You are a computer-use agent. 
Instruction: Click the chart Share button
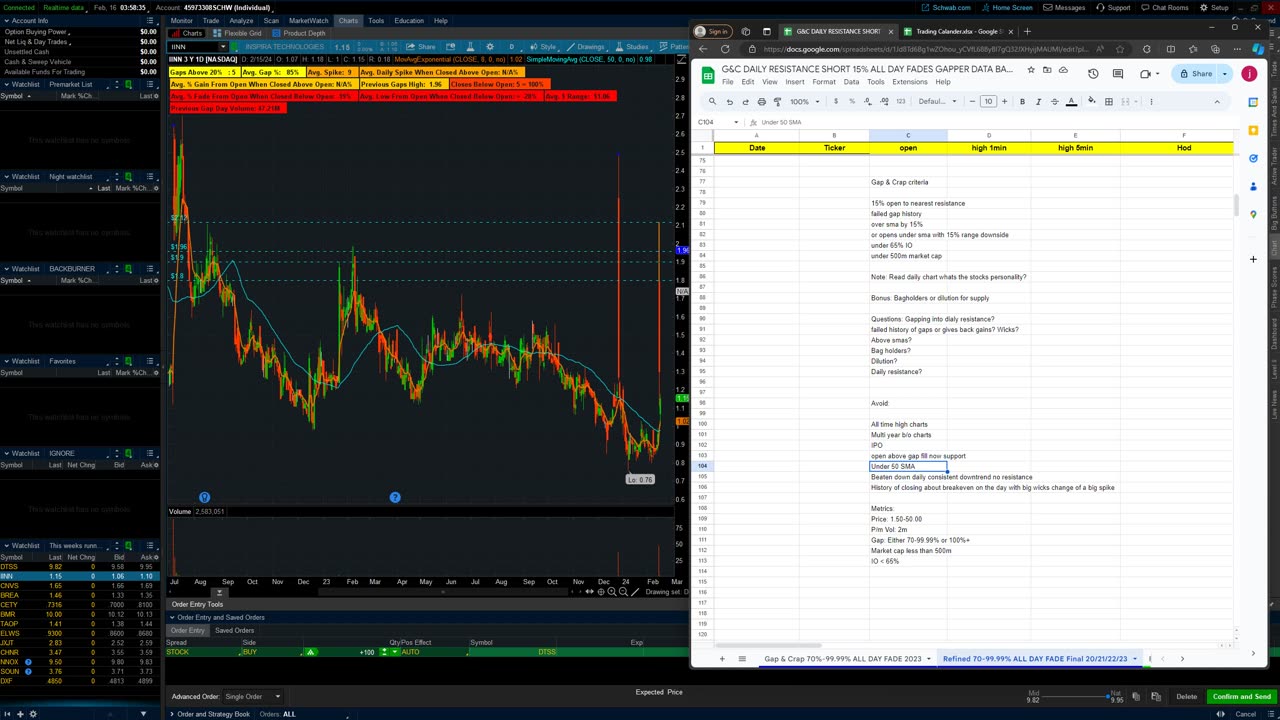click(x=421, y=47)
